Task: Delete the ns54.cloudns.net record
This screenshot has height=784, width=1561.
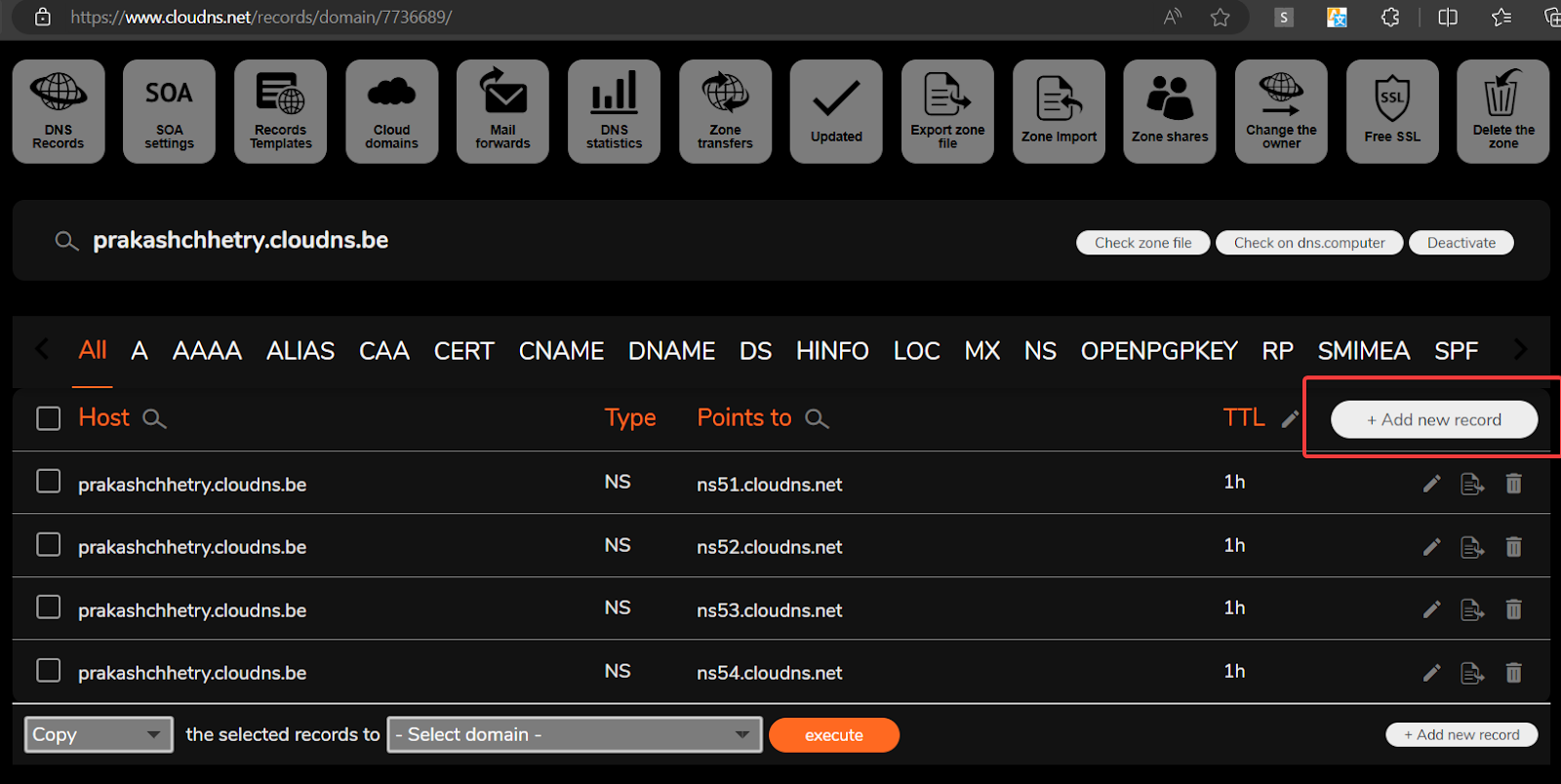Action: click(1513, 673)
